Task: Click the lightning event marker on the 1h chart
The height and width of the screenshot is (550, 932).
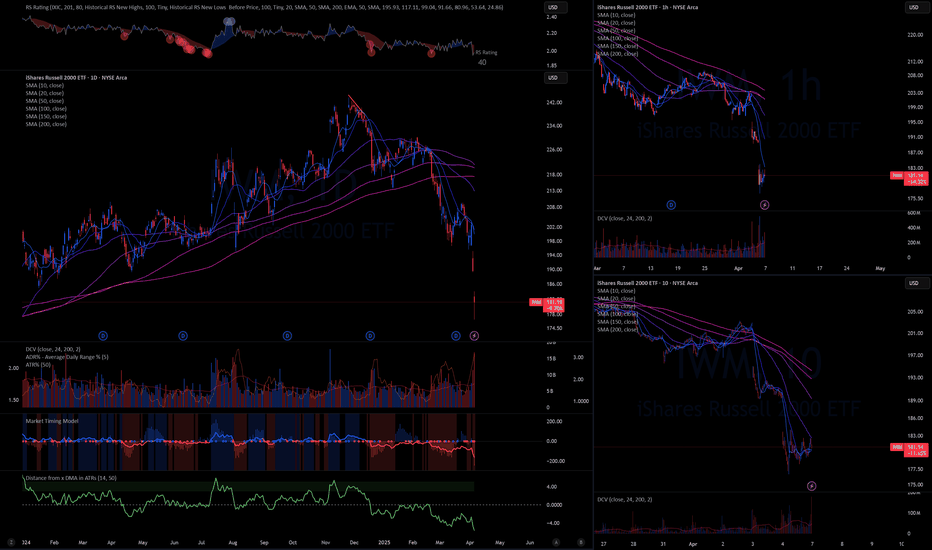Action: (764, 205)
